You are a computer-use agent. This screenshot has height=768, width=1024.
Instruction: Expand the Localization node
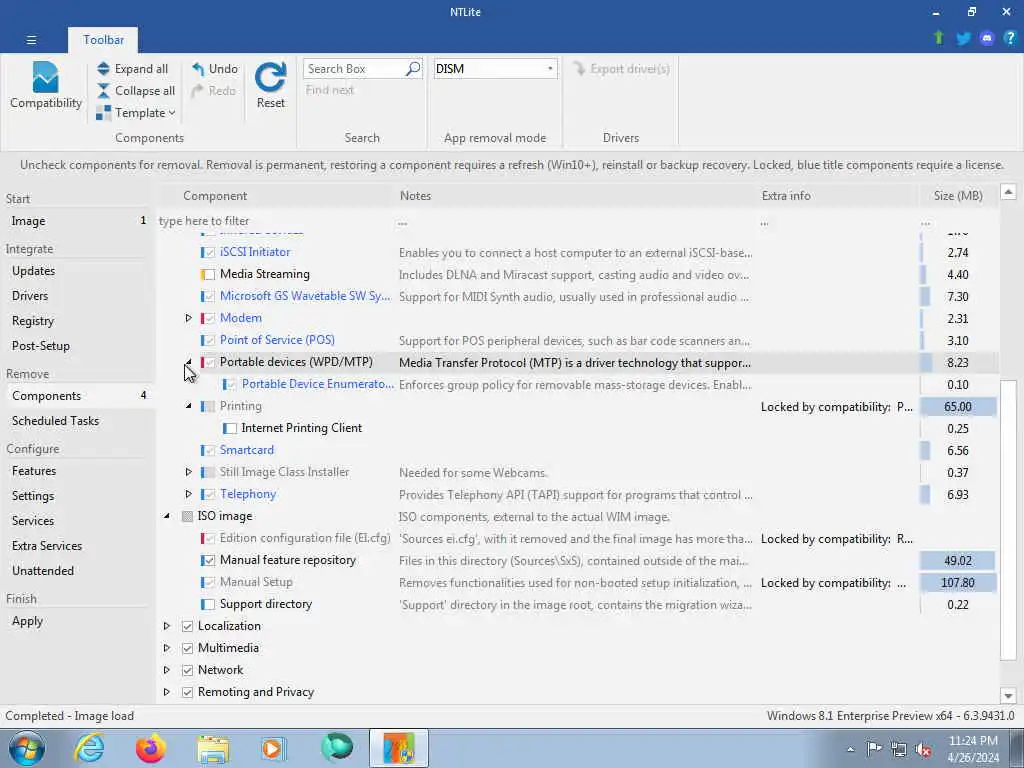coord(167,626)
